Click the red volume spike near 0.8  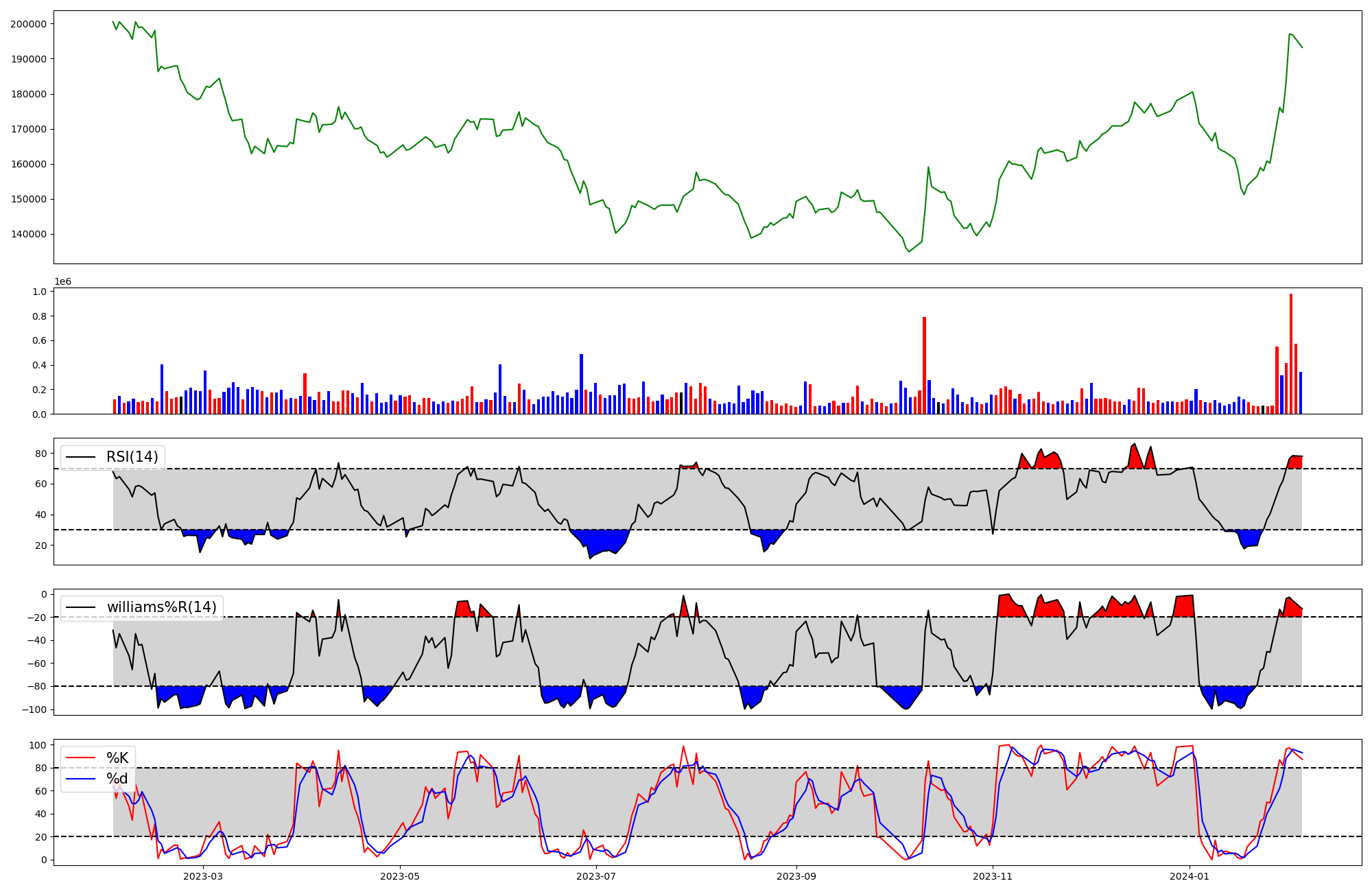click(925, 366)
